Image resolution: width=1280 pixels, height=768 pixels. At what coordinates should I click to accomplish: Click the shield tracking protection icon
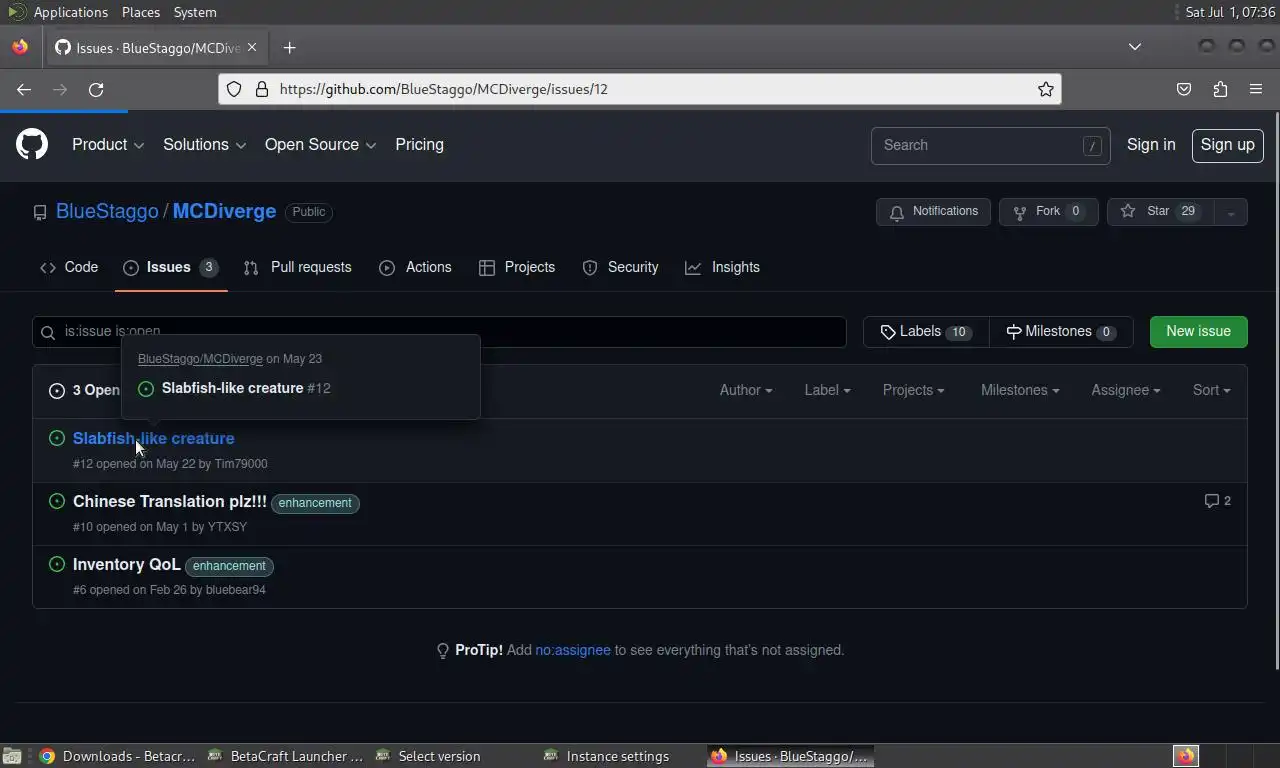point(234,89)
